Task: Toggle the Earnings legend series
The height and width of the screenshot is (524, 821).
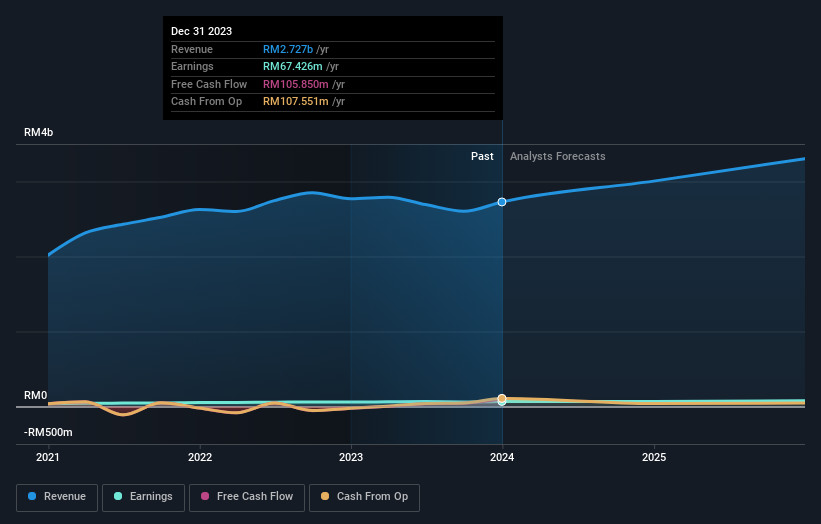Action: coord(143,497)
